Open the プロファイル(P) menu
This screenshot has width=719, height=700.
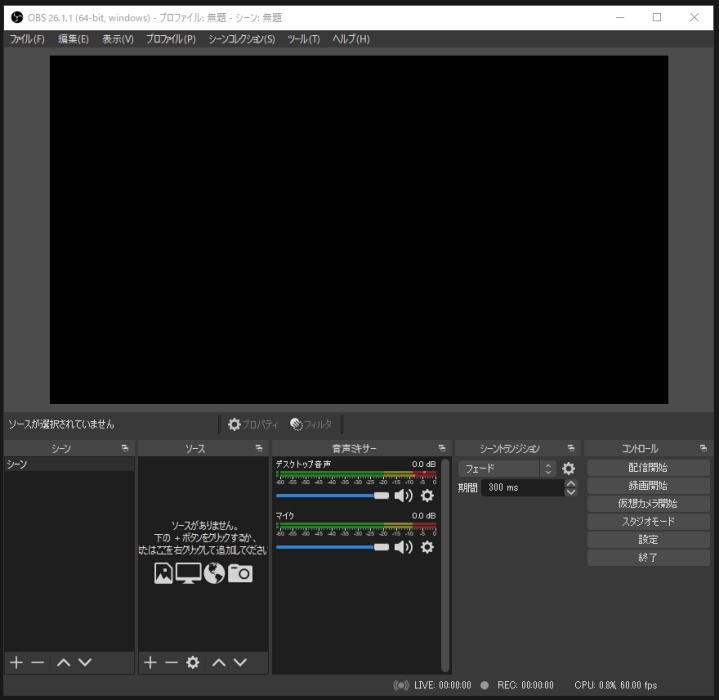(x=171, y=39)
